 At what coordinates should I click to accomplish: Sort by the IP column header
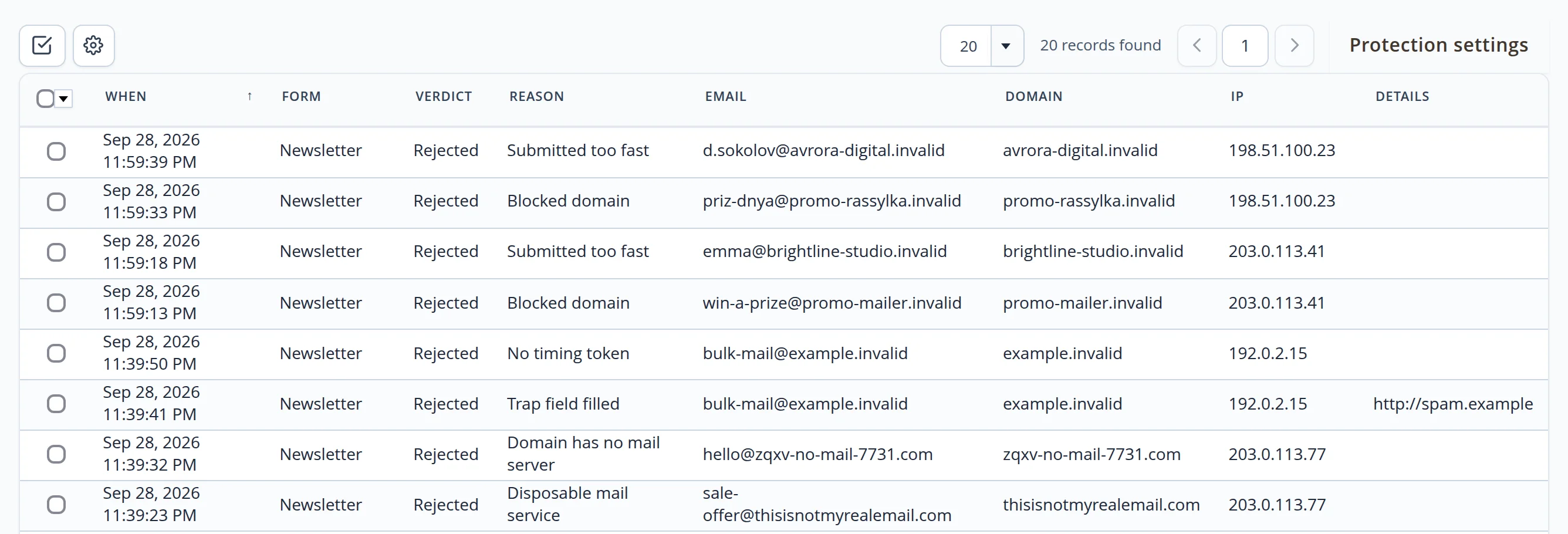tap(1237, 96)
